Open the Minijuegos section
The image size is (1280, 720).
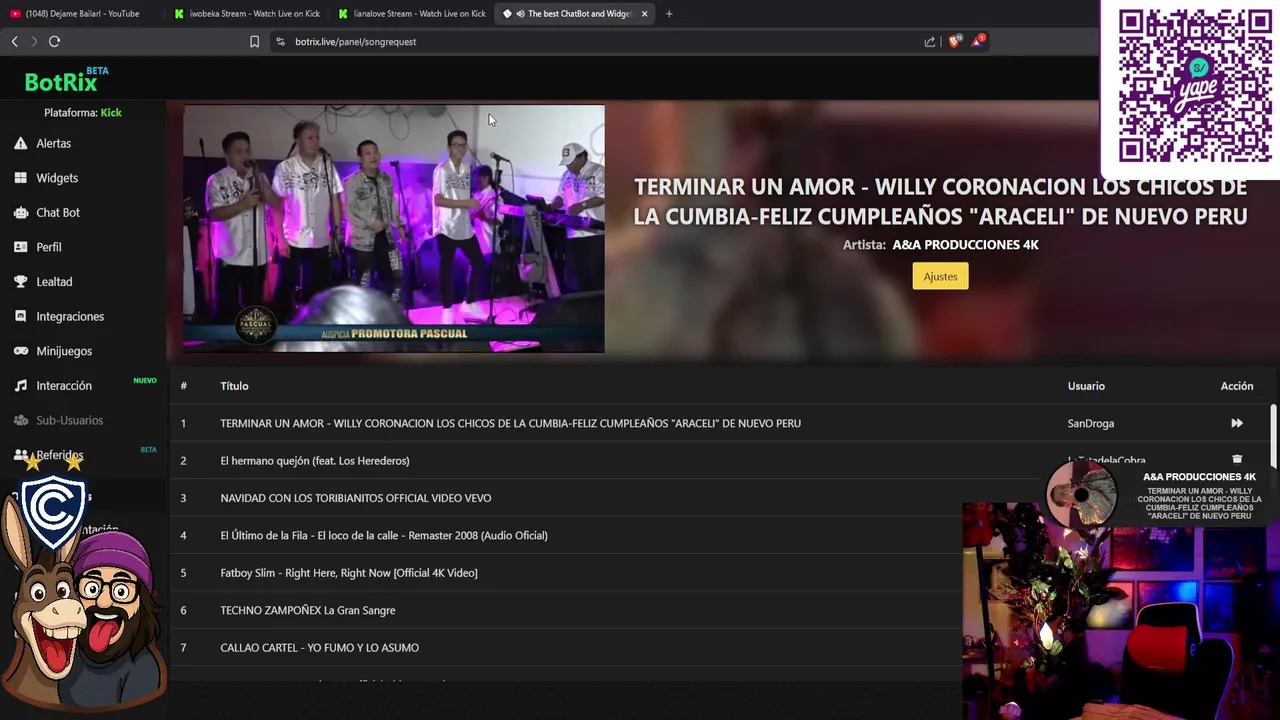pos(63,351)
